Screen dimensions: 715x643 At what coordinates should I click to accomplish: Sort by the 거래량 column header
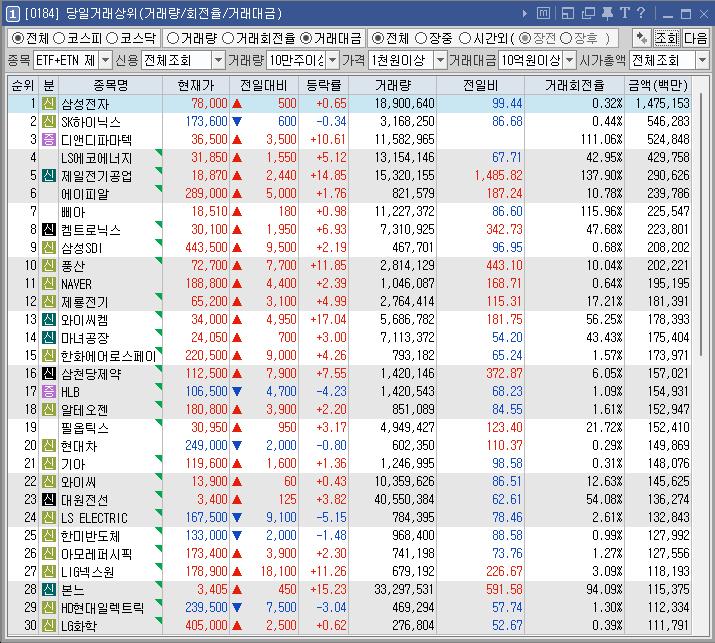pos(392,85)
